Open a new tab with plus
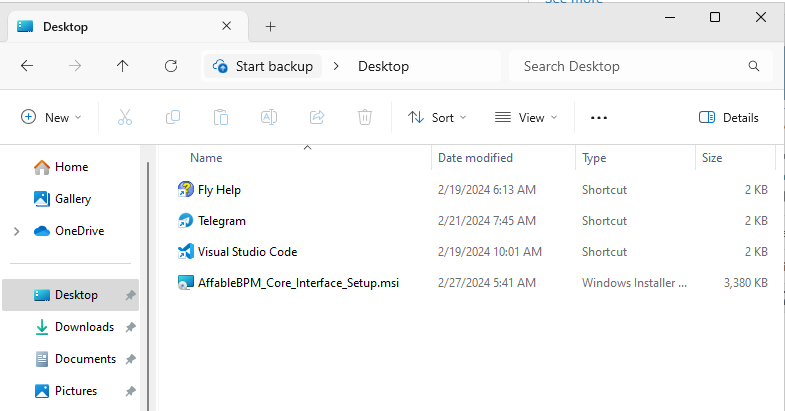This screenshot has width=785, height=411. pos(270,27)
